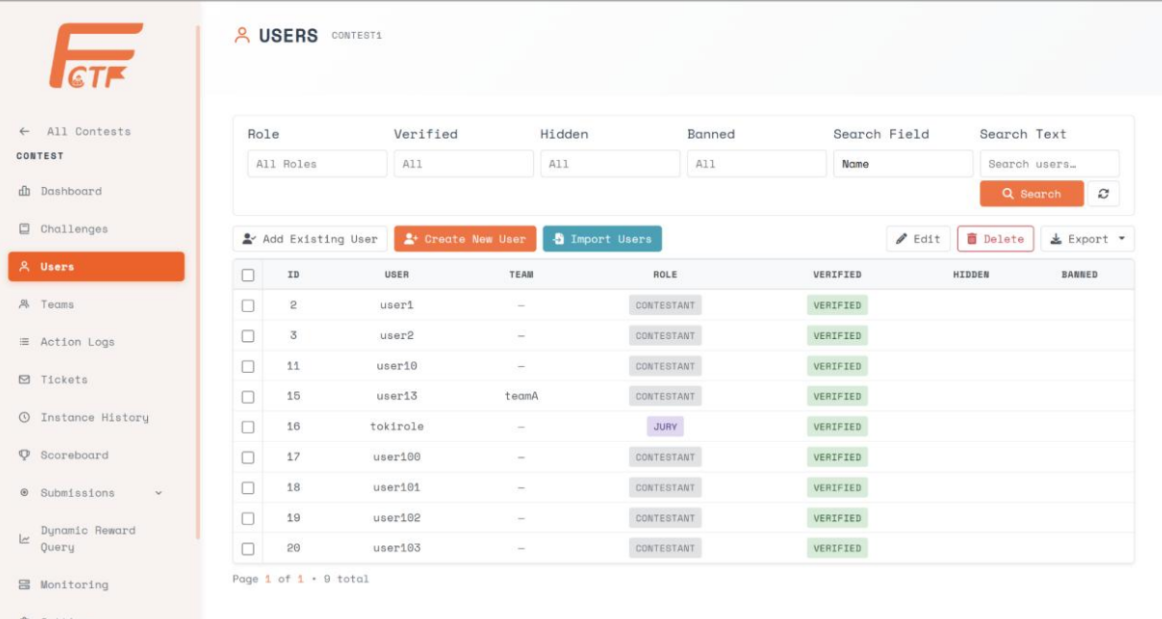
Task: Click Add Existing User button
Action: click(310, 239)
